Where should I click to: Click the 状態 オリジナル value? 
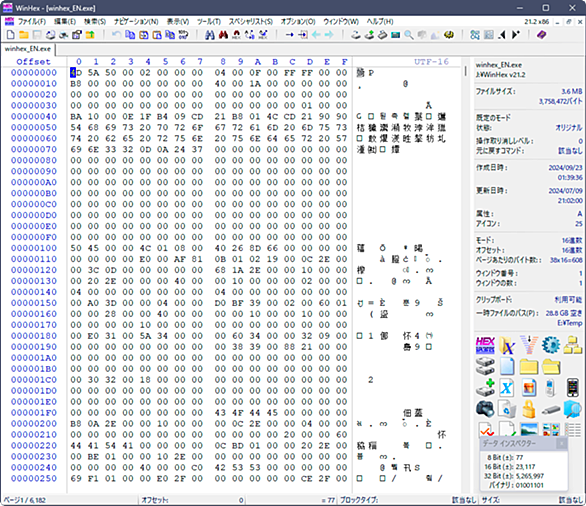[x=568, y=128]
